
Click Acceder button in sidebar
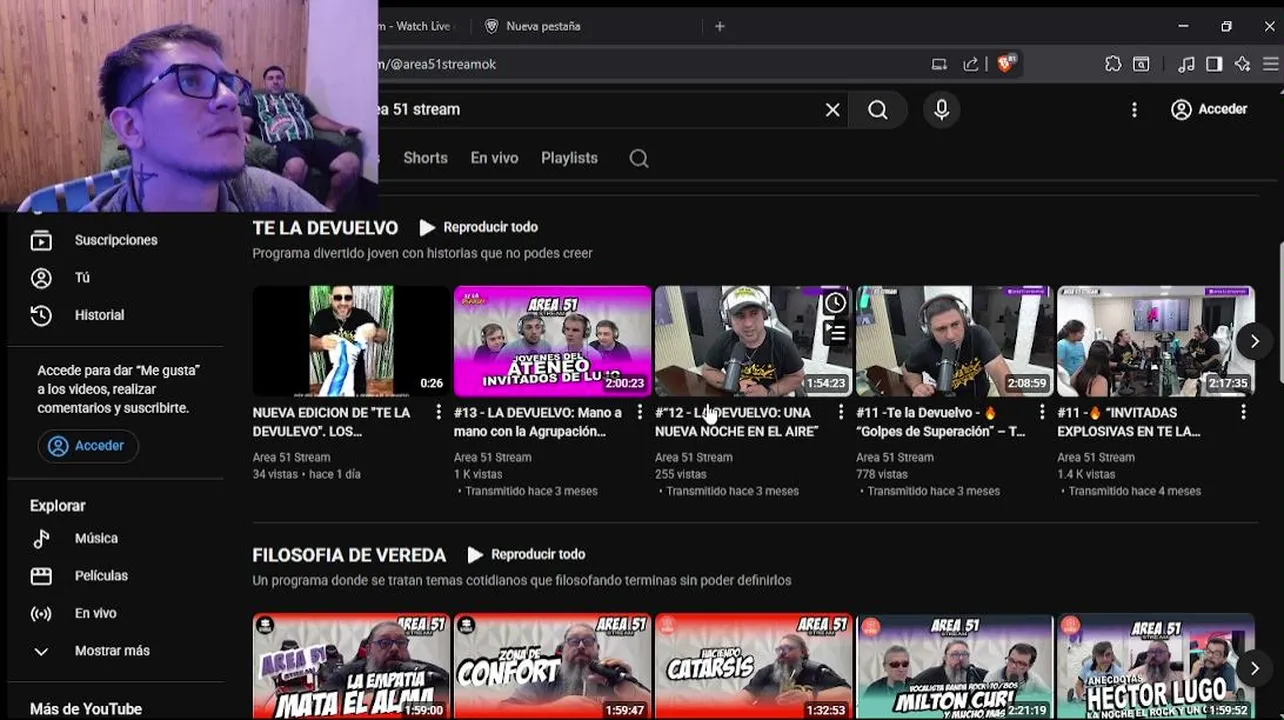click(x=88, y=446)
